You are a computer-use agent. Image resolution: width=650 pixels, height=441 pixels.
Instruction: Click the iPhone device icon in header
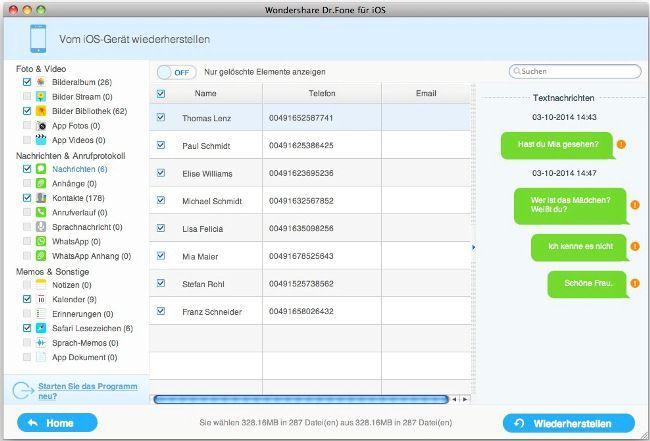click(38, 39)
